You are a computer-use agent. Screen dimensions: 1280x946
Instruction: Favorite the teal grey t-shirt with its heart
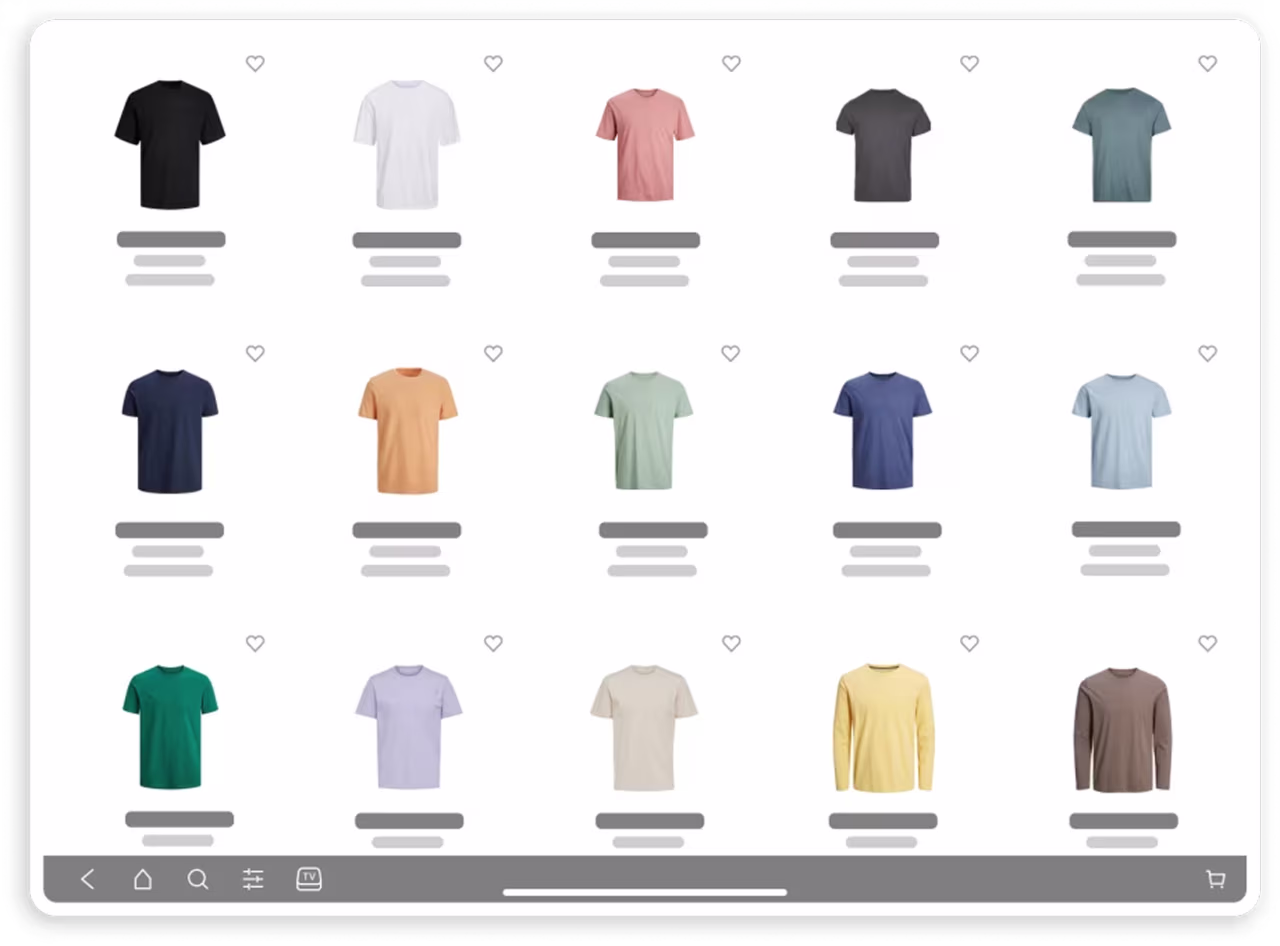point(1208,63)
